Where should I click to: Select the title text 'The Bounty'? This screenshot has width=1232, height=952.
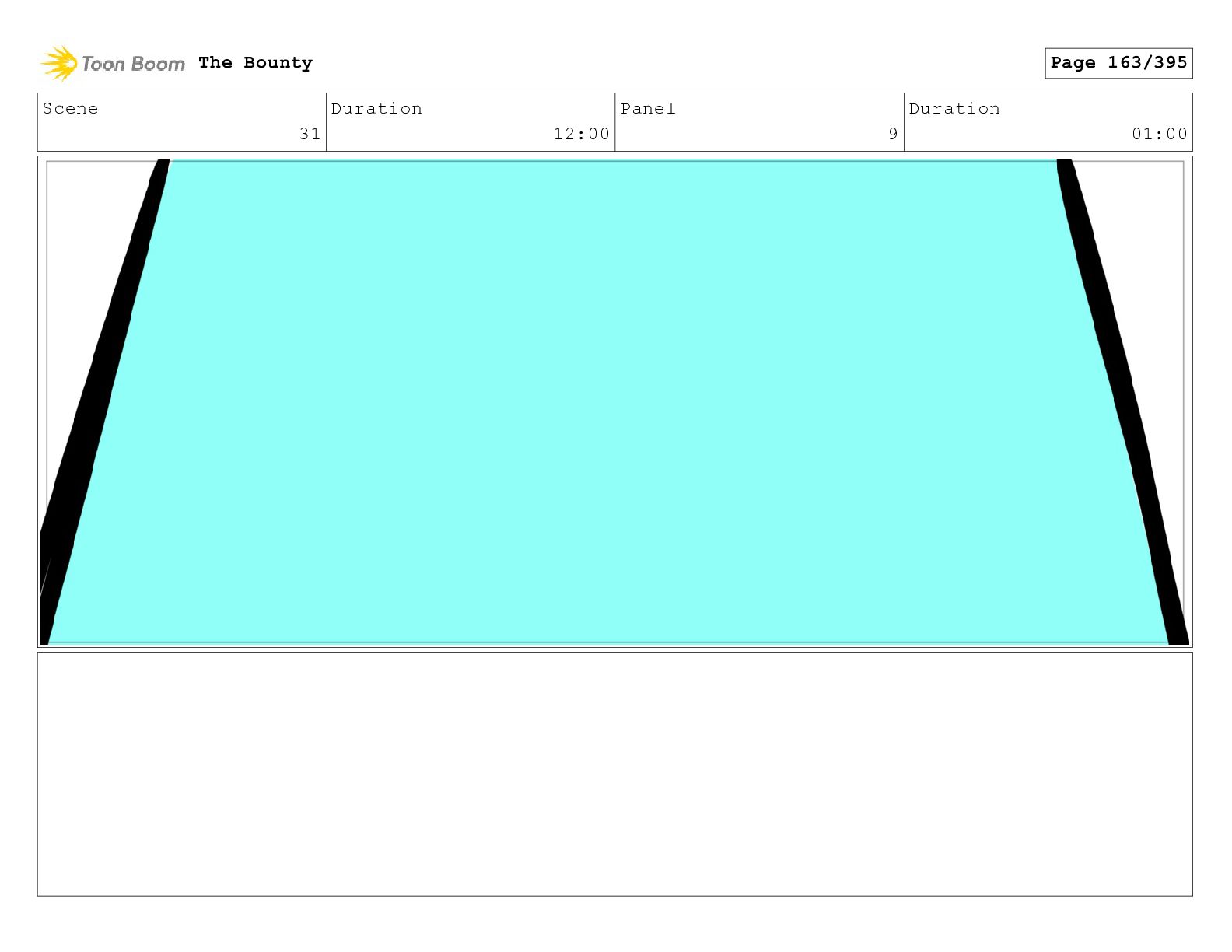tap(255, 63)
